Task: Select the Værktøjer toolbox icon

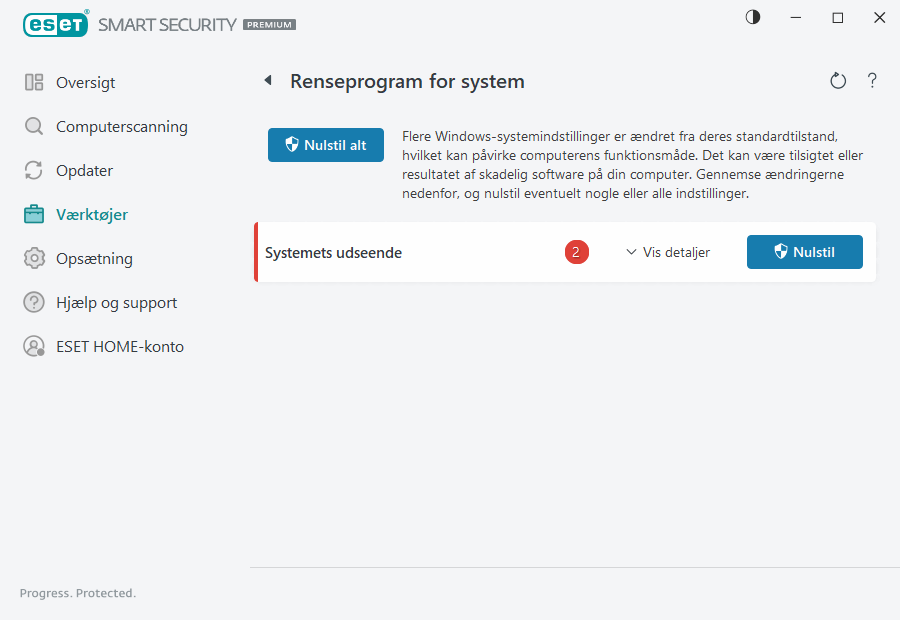Action: point(34,214)
